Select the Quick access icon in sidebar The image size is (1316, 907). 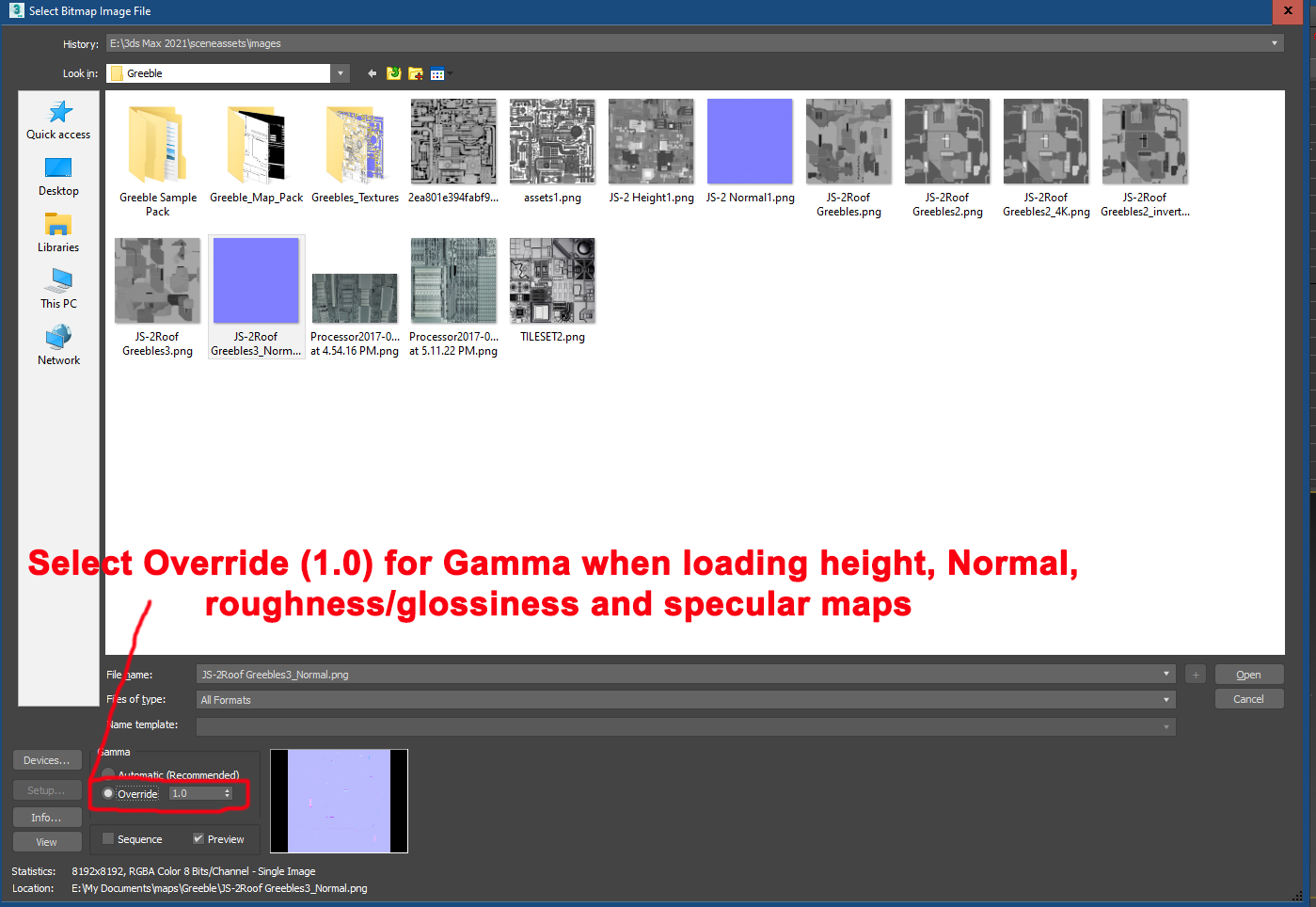57,120
